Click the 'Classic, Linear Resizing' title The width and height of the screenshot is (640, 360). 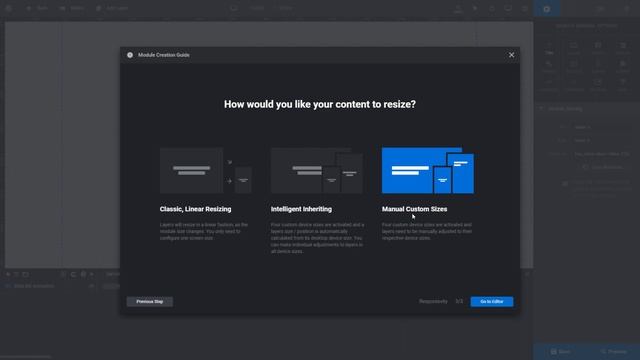[196, 209]
